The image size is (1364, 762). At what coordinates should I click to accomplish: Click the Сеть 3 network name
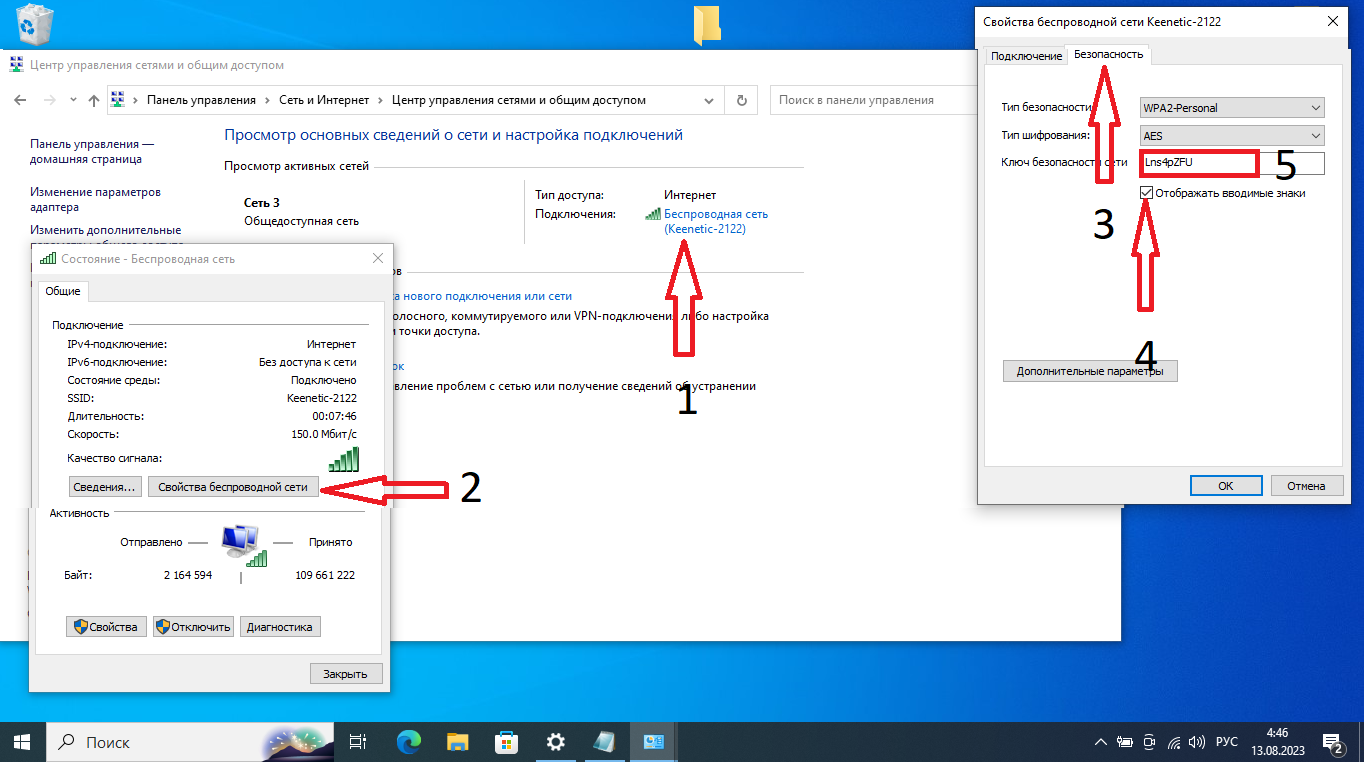click(262, 202)
